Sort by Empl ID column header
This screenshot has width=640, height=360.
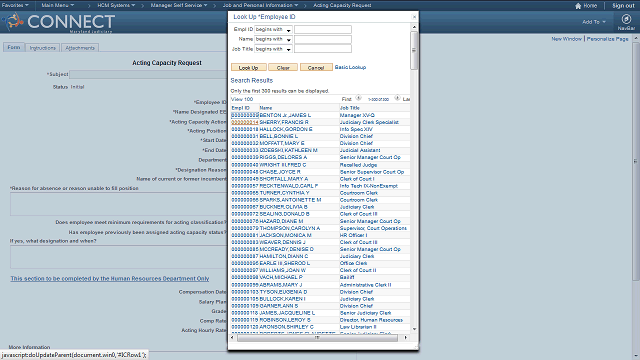pyautogui.click(x=240, y=108)
